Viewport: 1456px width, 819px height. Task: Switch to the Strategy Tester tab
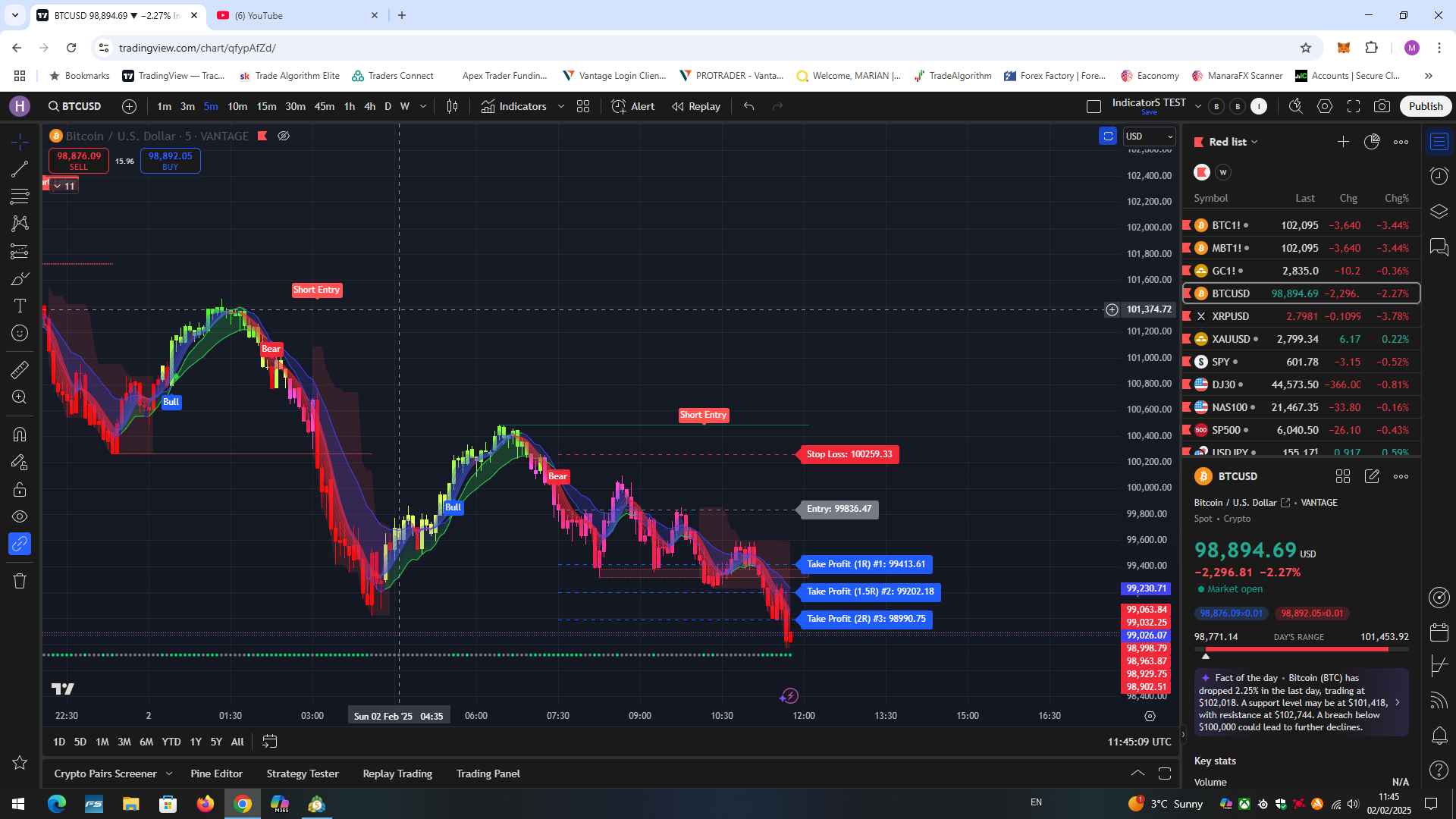303,773
